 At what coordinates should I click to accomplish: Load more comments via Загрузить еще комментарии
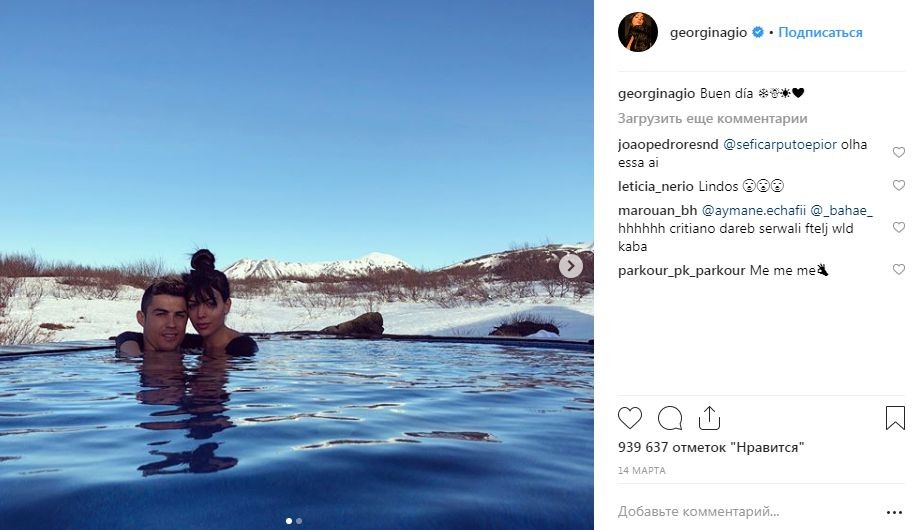coord(712,119)
